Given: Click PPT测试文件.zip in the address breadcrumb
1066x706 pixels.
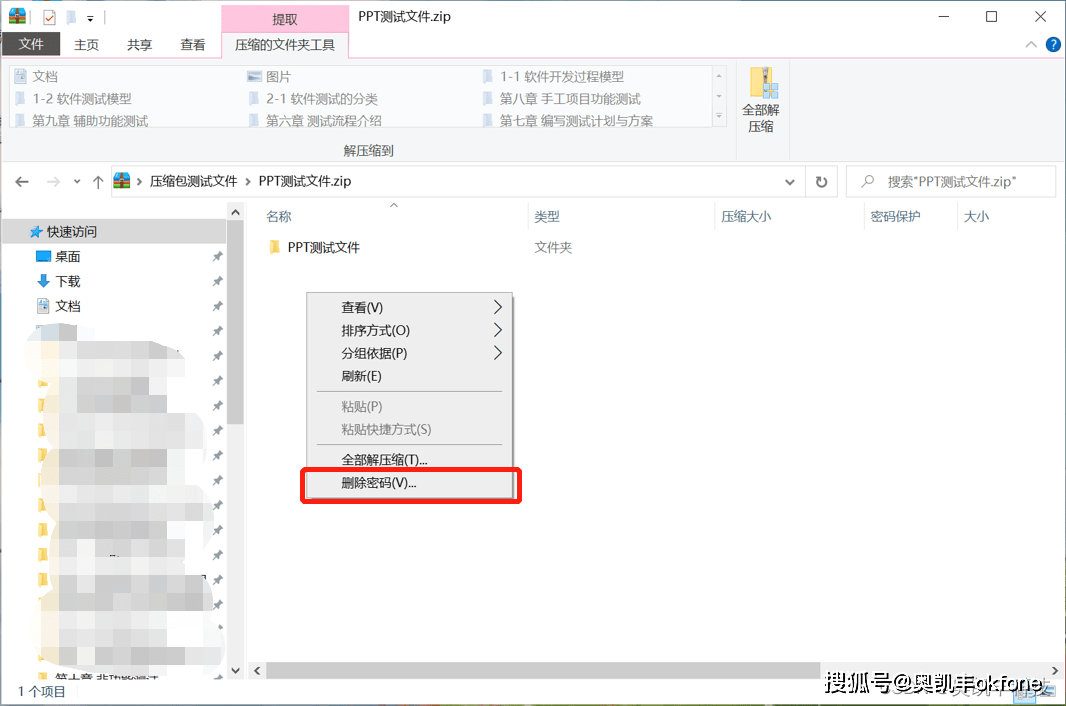Looking at the screenshot, I should [305, 182].
